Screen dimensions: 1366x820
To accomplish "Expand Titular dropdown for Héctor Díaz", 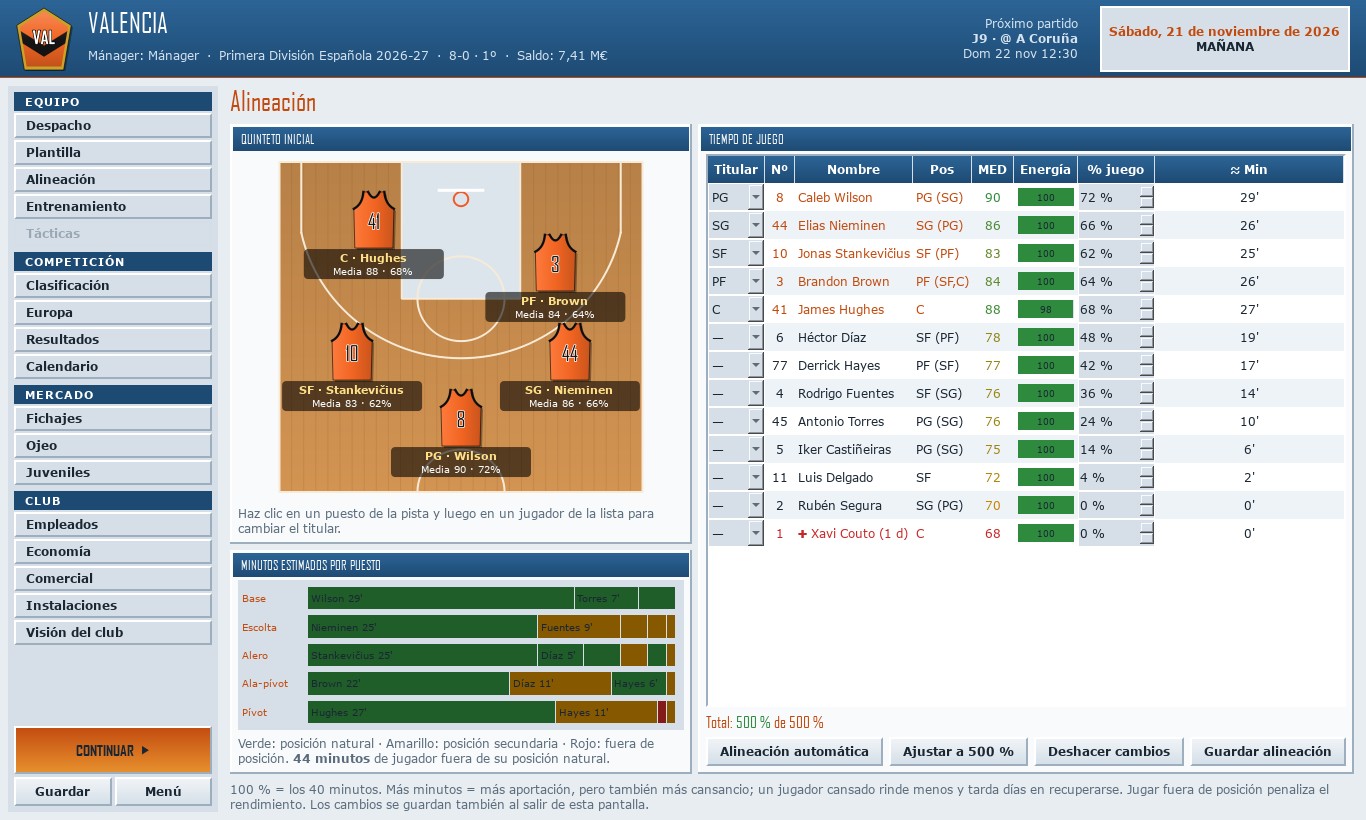I will click(755, 338).
